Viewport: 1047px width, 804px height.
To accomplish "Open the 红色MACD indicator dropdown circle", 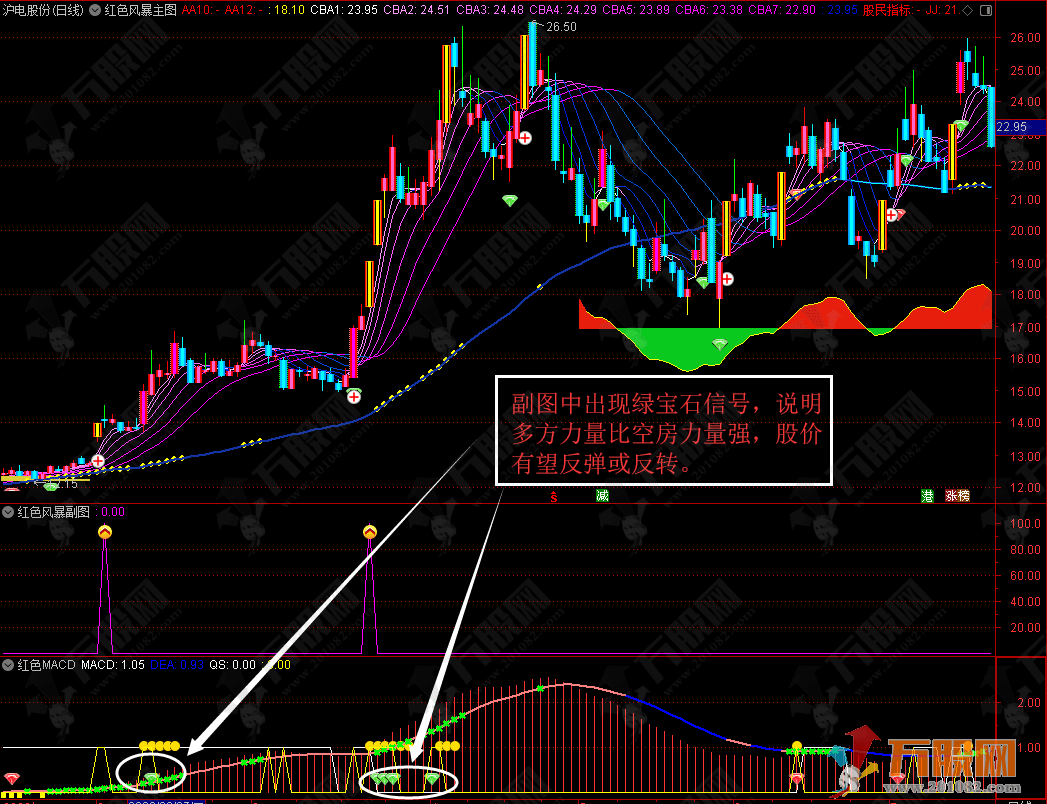I will click(x=8, y=665).
